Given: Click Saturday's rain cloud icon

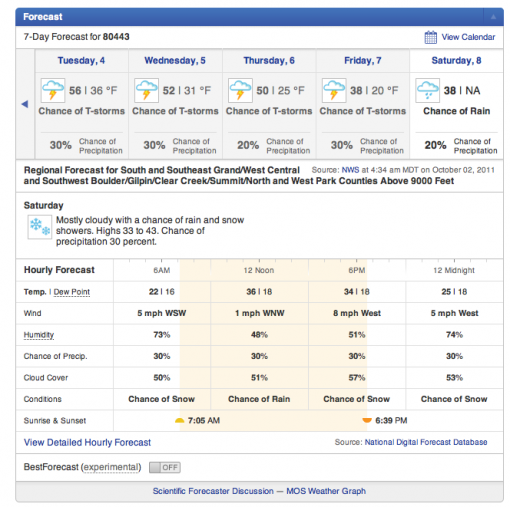Looking at the screenshot, I should [x=428, y=90].
